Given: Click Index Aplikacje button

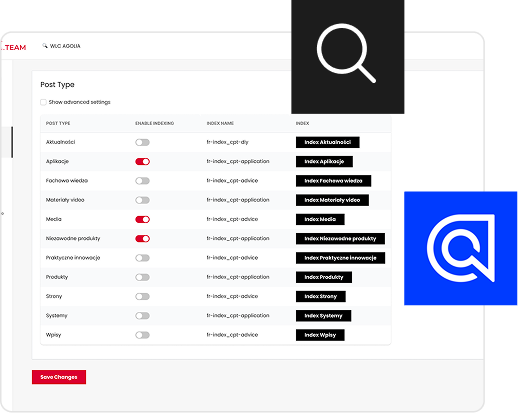Looking at the screenshot, I should (324, 162).
